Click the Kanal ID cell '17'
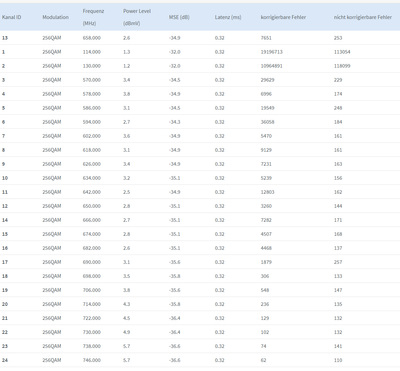 pos(5,262)
